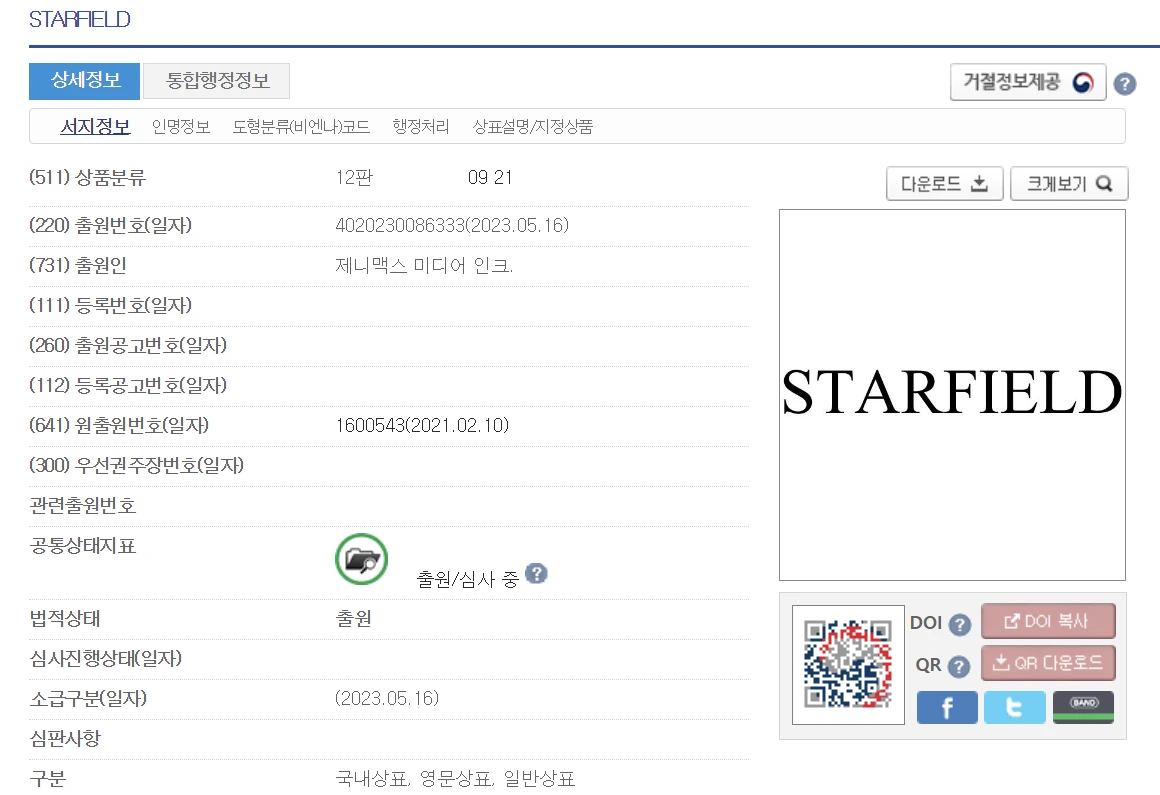Click the 출원/심사 중 status text

pos(468,579)
